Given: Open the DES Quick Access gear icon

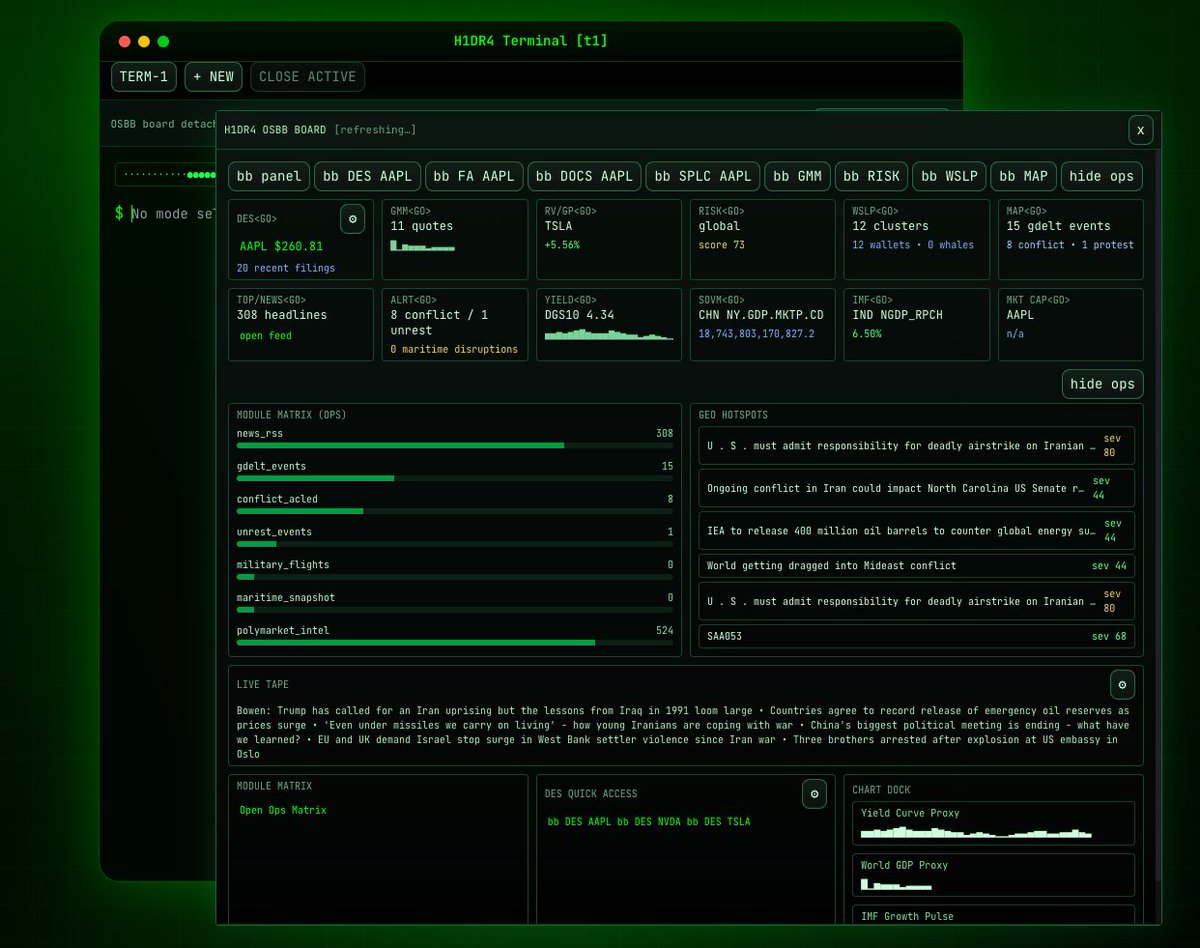Looking at the screenshot, I should pyautogui.click(x=814, y=794).
